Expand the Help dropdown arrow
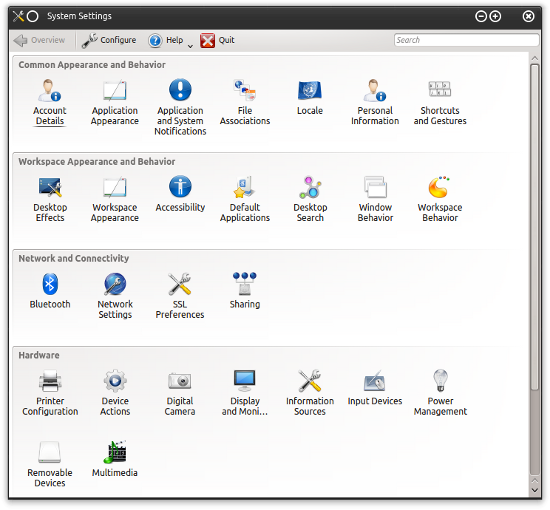Screen dimensions: 550x510 (190, 46)
